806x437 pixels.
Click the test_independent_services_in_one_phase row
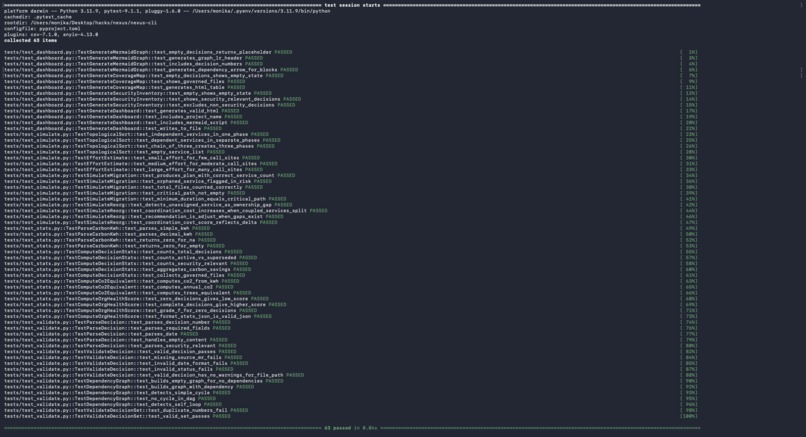136,134
